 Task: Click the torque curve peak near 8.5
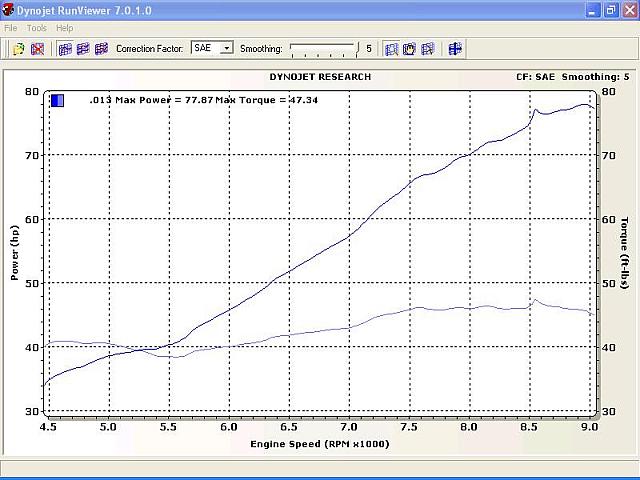(x=535, y=300)
